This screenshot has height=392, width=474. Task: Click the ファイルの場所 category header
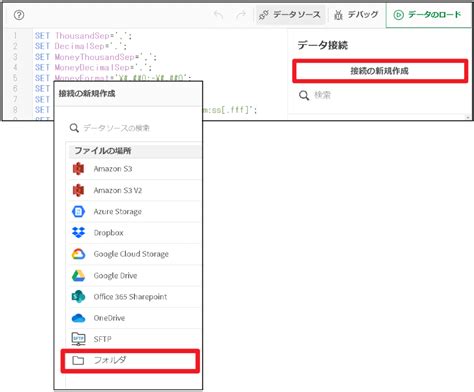pyautogui.click(x=135, y=151)
